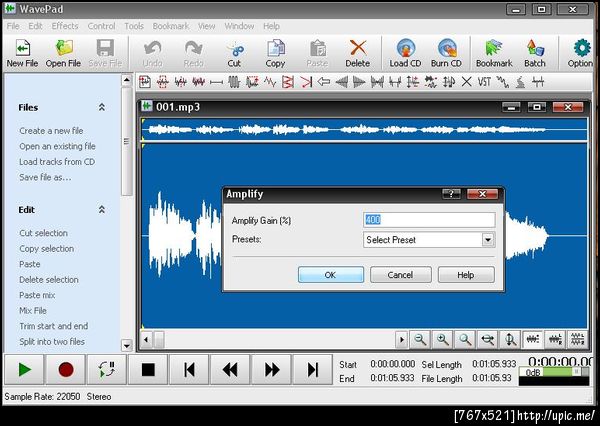Click the black X icon in effects toolbar

point(466,82)
